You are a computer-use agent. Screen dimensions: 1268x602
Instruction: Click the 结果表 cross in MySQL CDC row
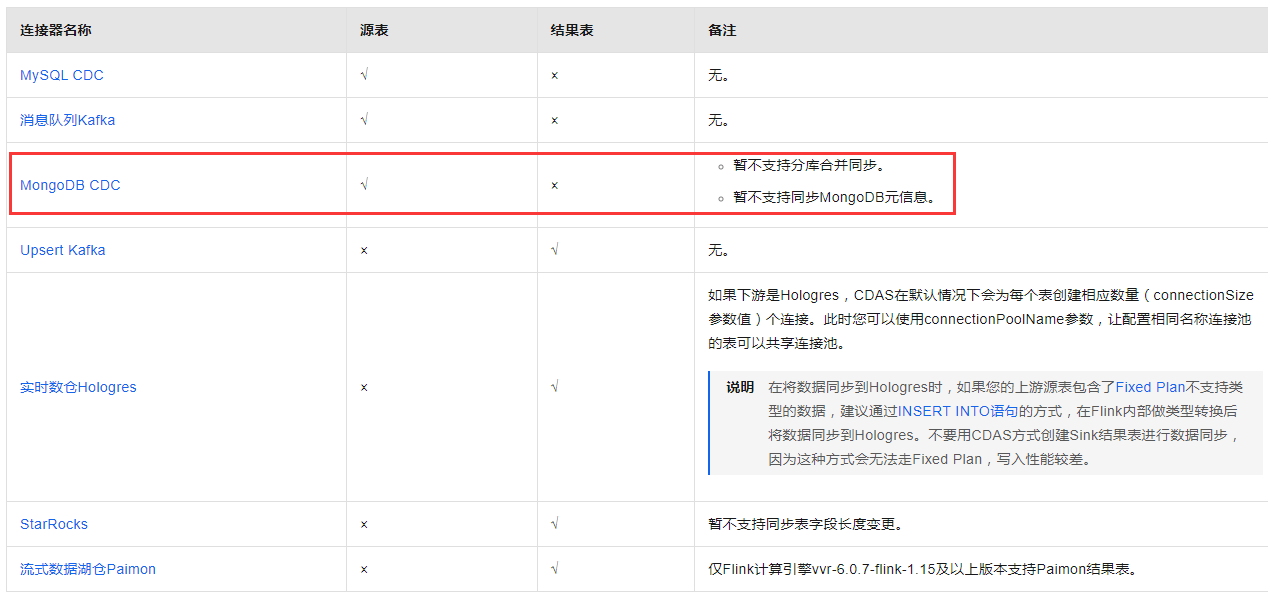[554, 76]
